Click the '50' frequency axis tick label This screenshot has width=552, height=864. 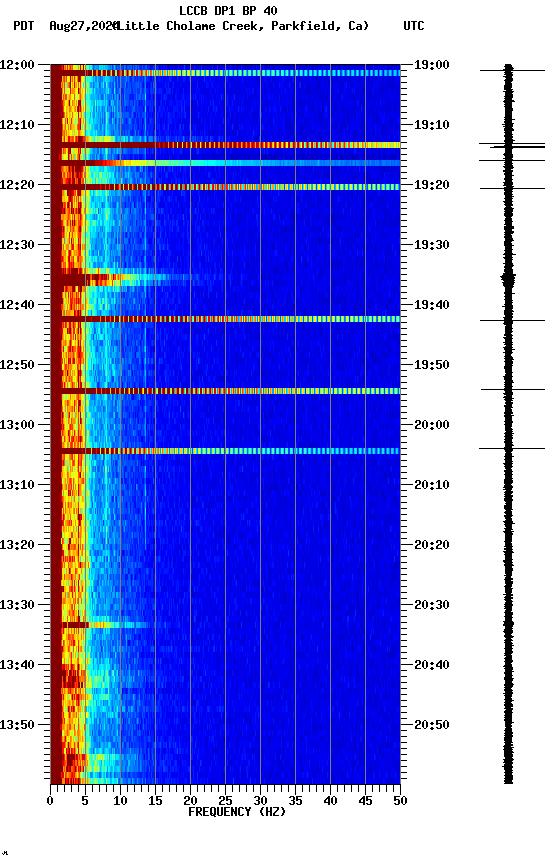click(x=401, y=801)
